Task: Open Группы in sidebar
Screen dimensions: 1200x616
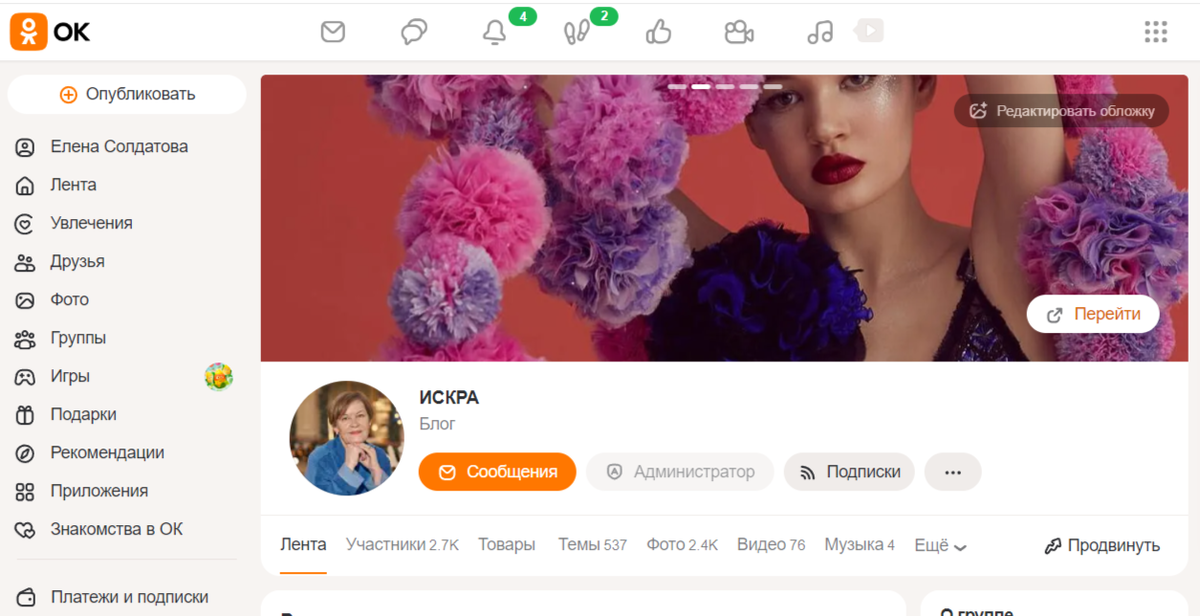Action: tap(78, 338)
